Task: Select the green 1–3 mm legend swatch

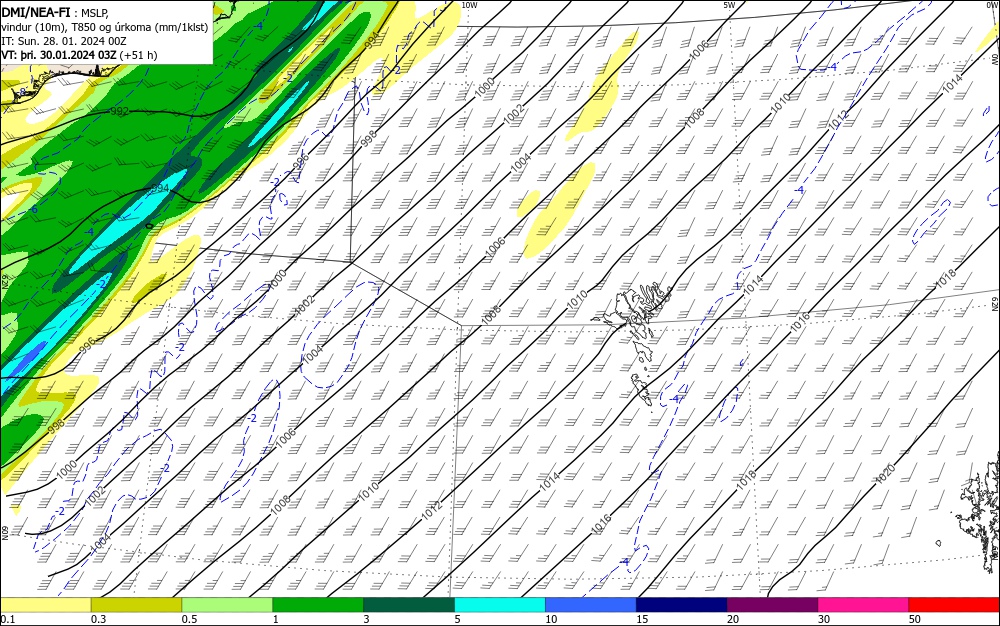Action: click(318, 605)
